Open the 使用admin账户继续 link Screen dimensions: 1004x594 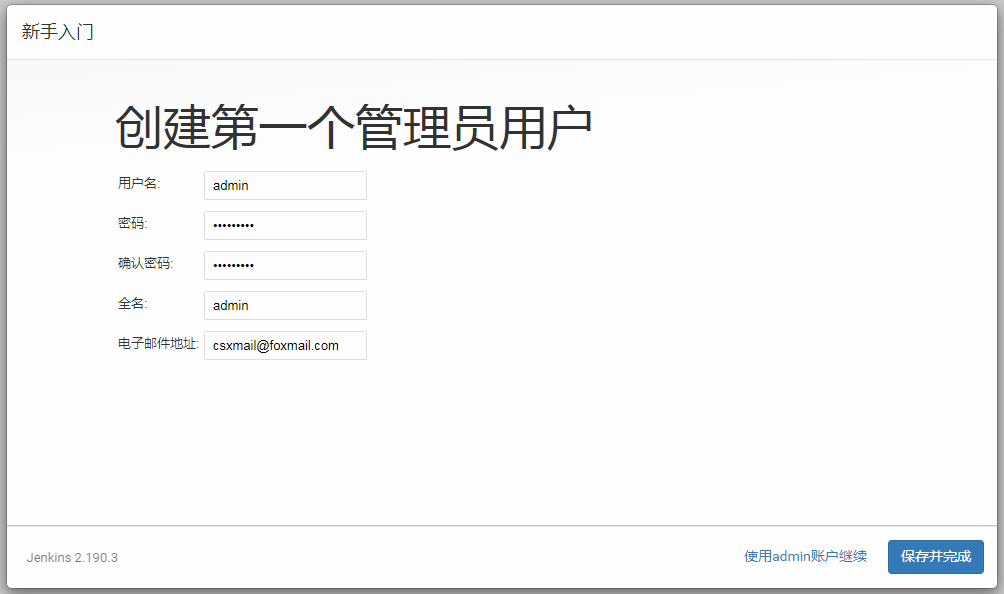click(805, 557)
